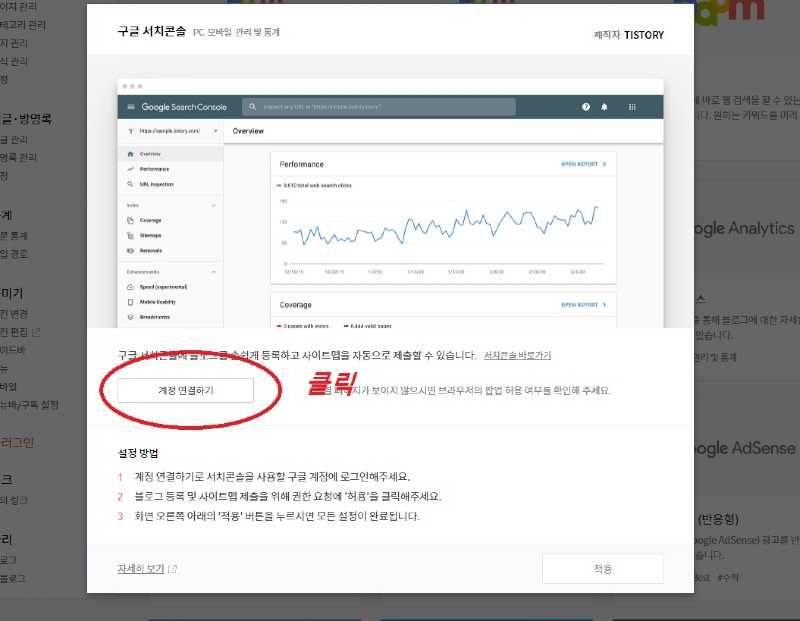Click the Mobile Usability phone icon in the preview
The width and height of the screenshot is (800, 621).
(130, 302)
